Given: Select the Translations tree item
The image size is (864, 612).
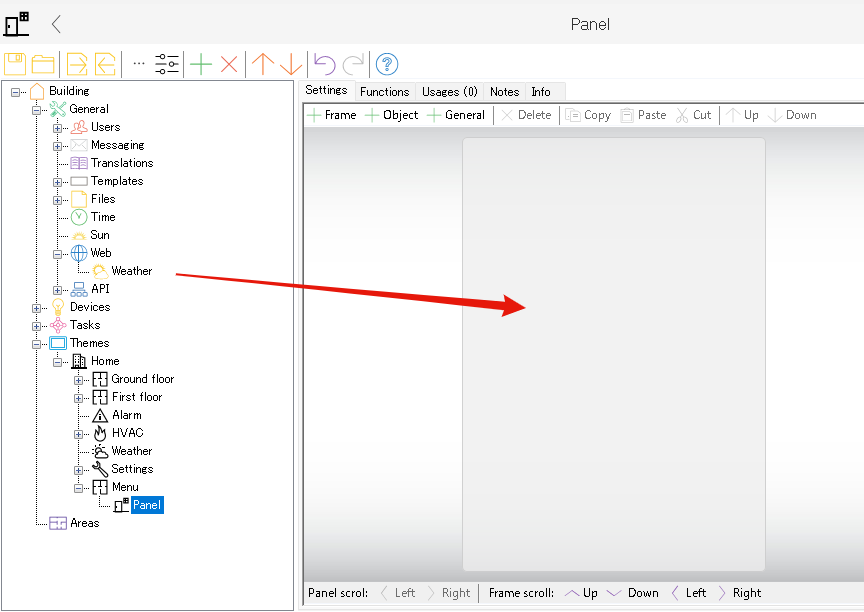Looking at the screenshot, I should (122, 163).
